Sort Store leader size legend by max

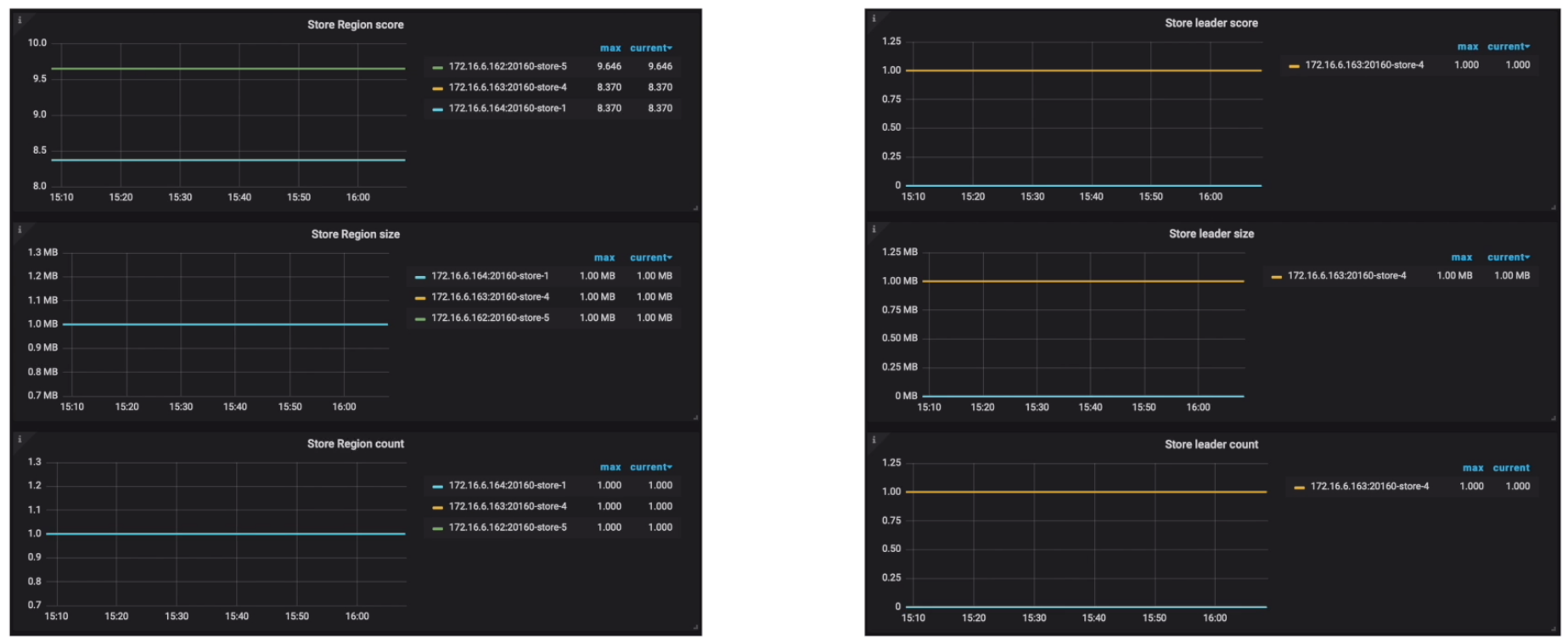point(1462,257)
